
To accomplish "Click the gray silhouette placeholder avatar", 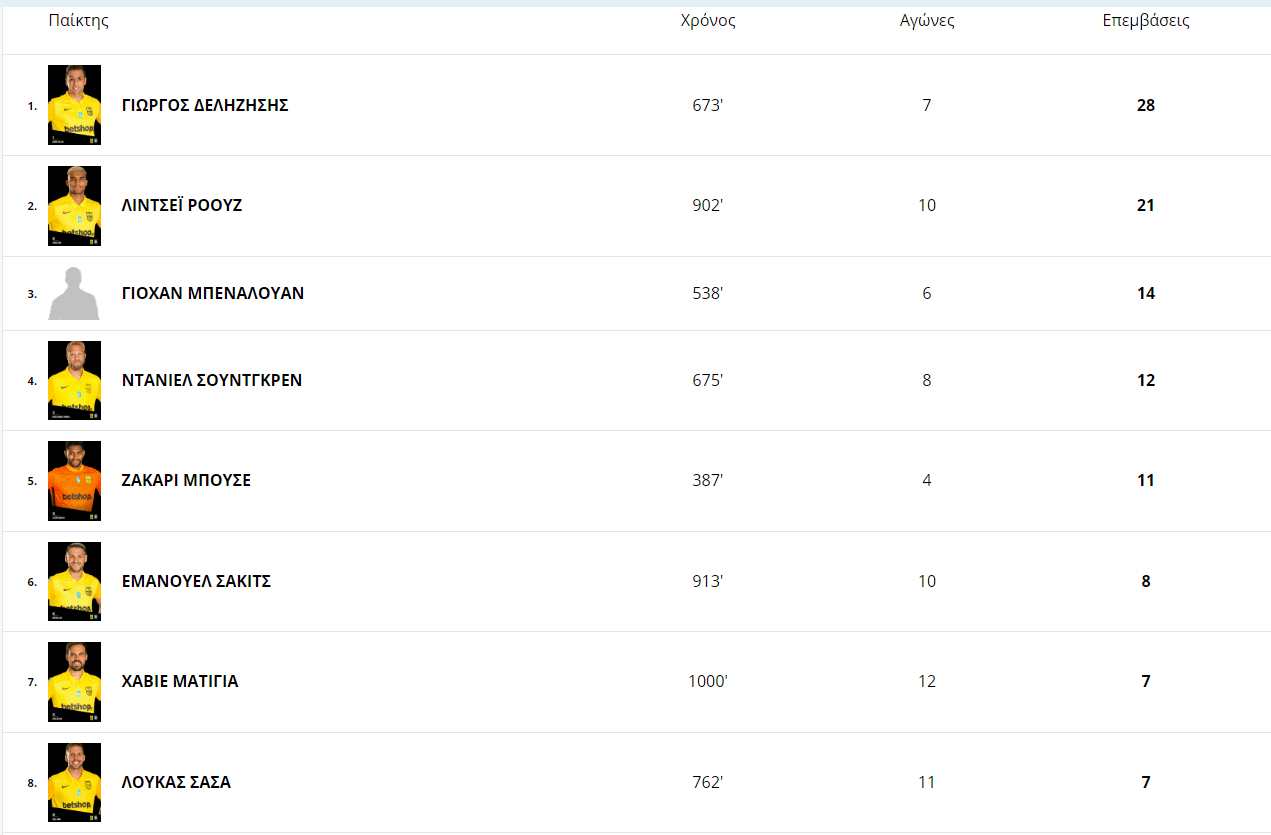I will coord(74,294).
